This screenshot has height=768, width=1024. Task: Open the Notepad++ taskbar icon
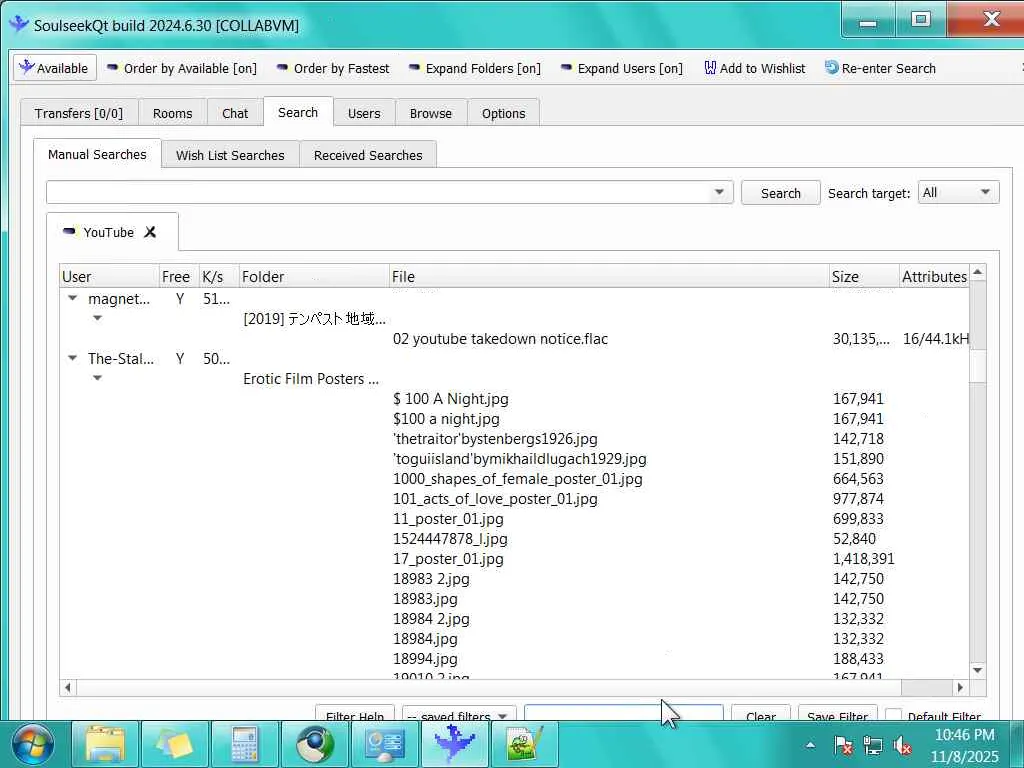point(525,744)
